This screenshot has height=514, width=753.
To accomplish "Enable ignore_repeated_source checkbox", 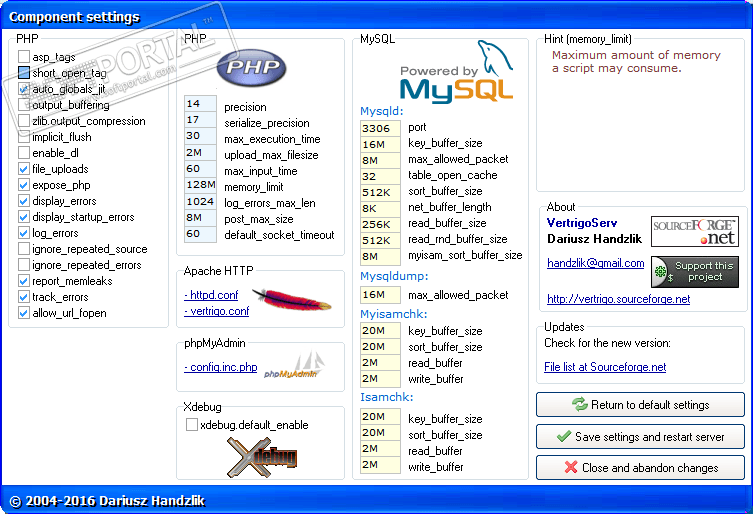I will (x=24, y=249).
